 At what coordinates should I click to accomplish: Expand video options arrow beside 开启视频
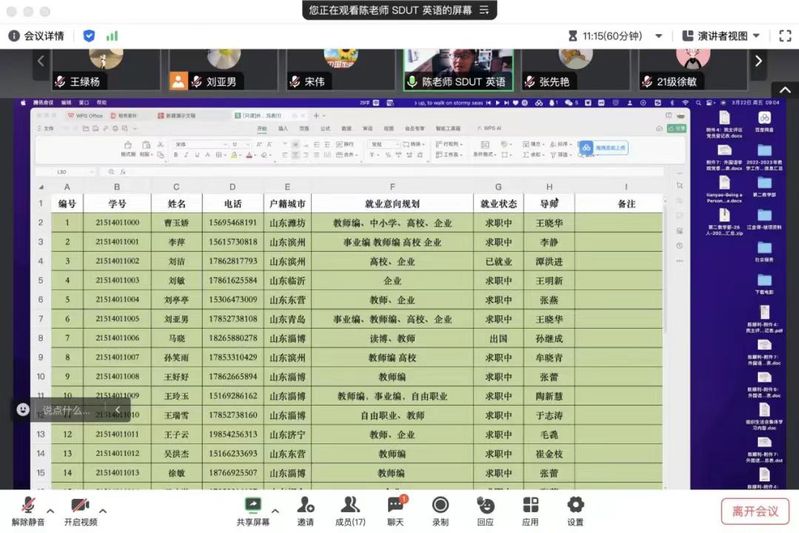[x=102, y=510]
